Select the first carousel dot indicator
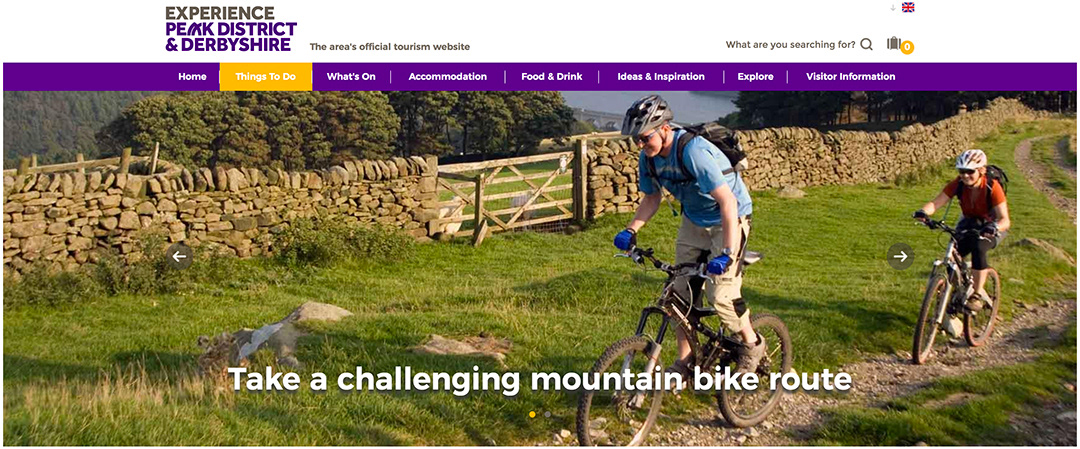The width and height of the screenshot is (1080, 449). (x=532, y=415)
